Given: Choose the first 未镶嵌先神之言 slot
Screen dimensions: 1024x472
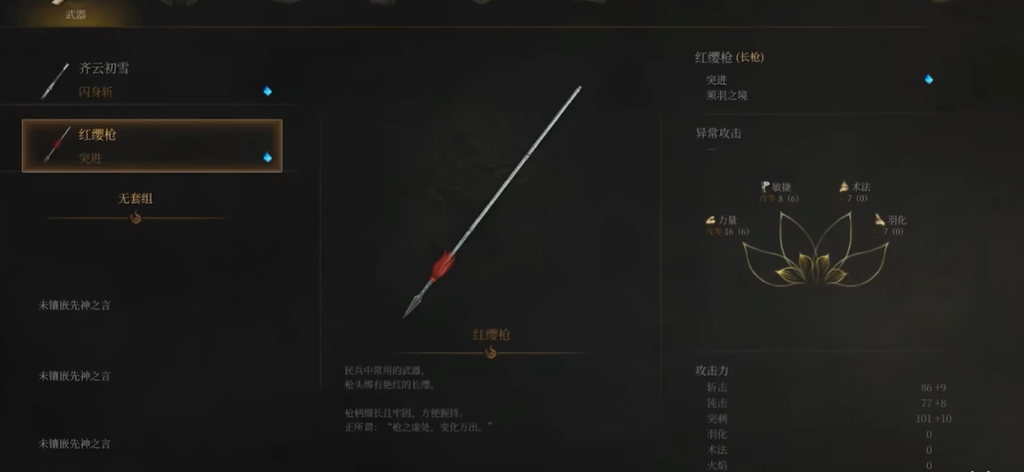Looking at the screenshot, I should click(x=74, y=306).
